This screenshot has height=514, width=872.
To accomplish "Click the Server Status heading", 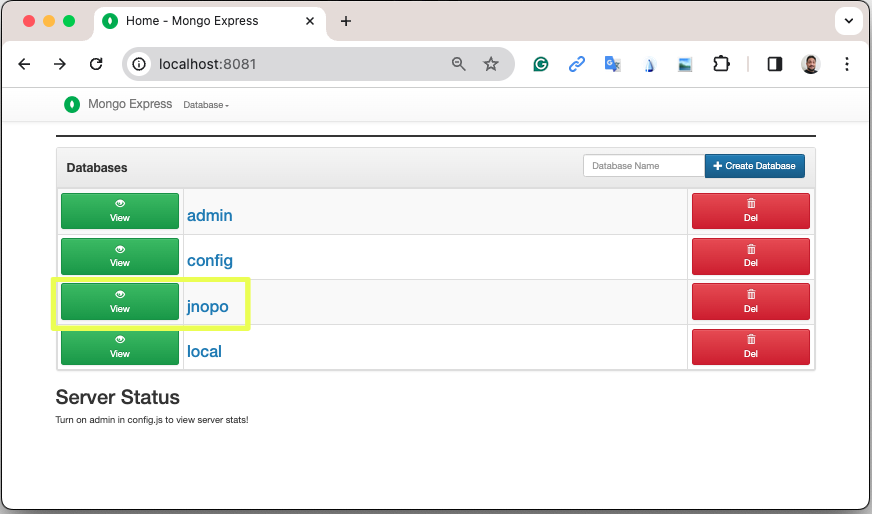I will pos(117,397).
